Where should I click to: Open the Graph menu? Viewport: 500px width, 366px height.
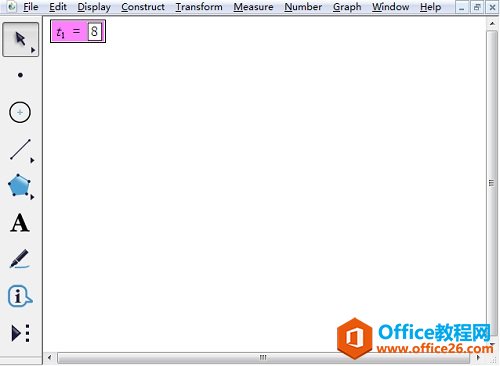347,7
